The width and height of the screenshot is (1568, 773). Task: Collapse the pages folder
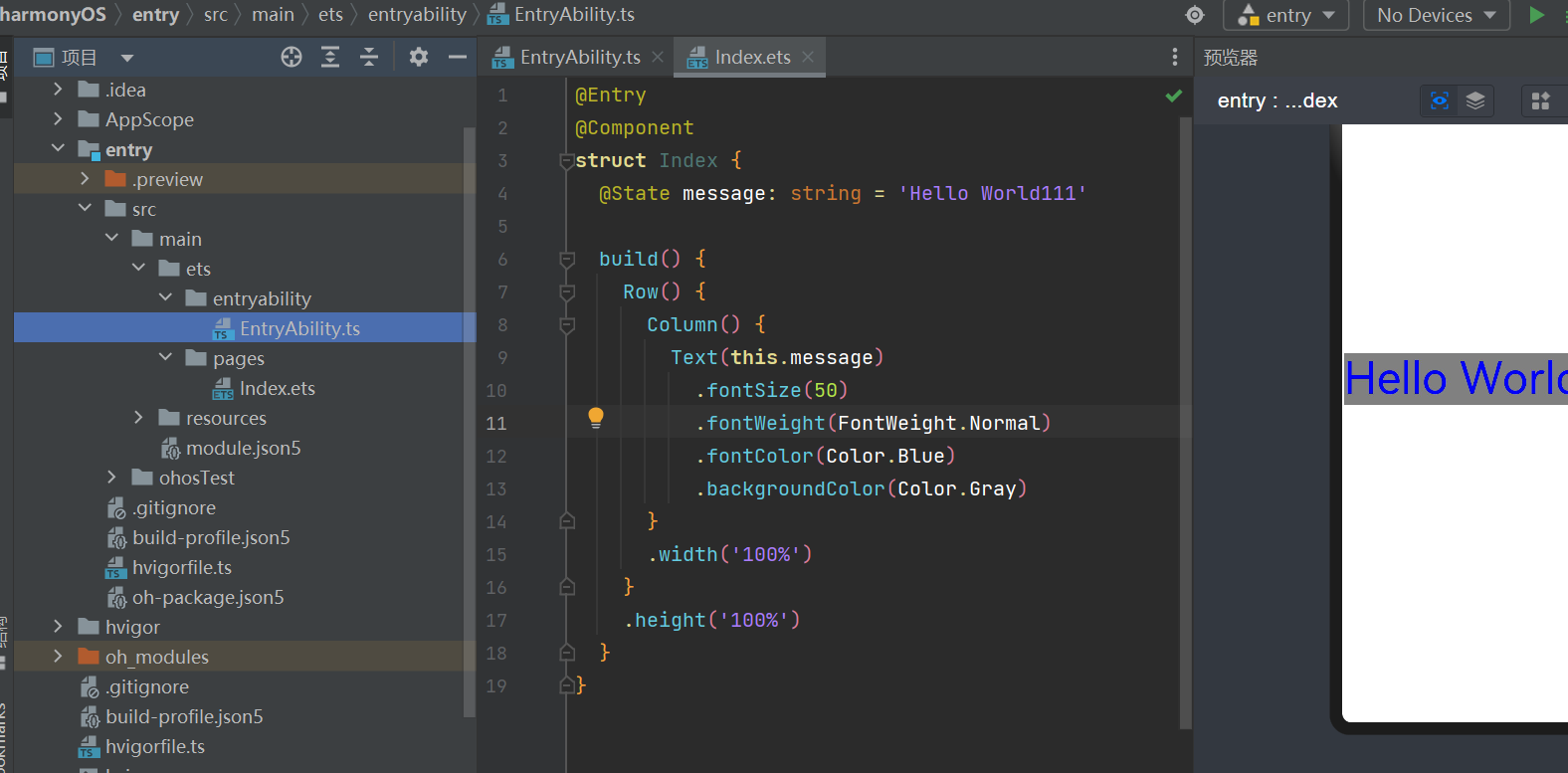(x=165, y=358)
